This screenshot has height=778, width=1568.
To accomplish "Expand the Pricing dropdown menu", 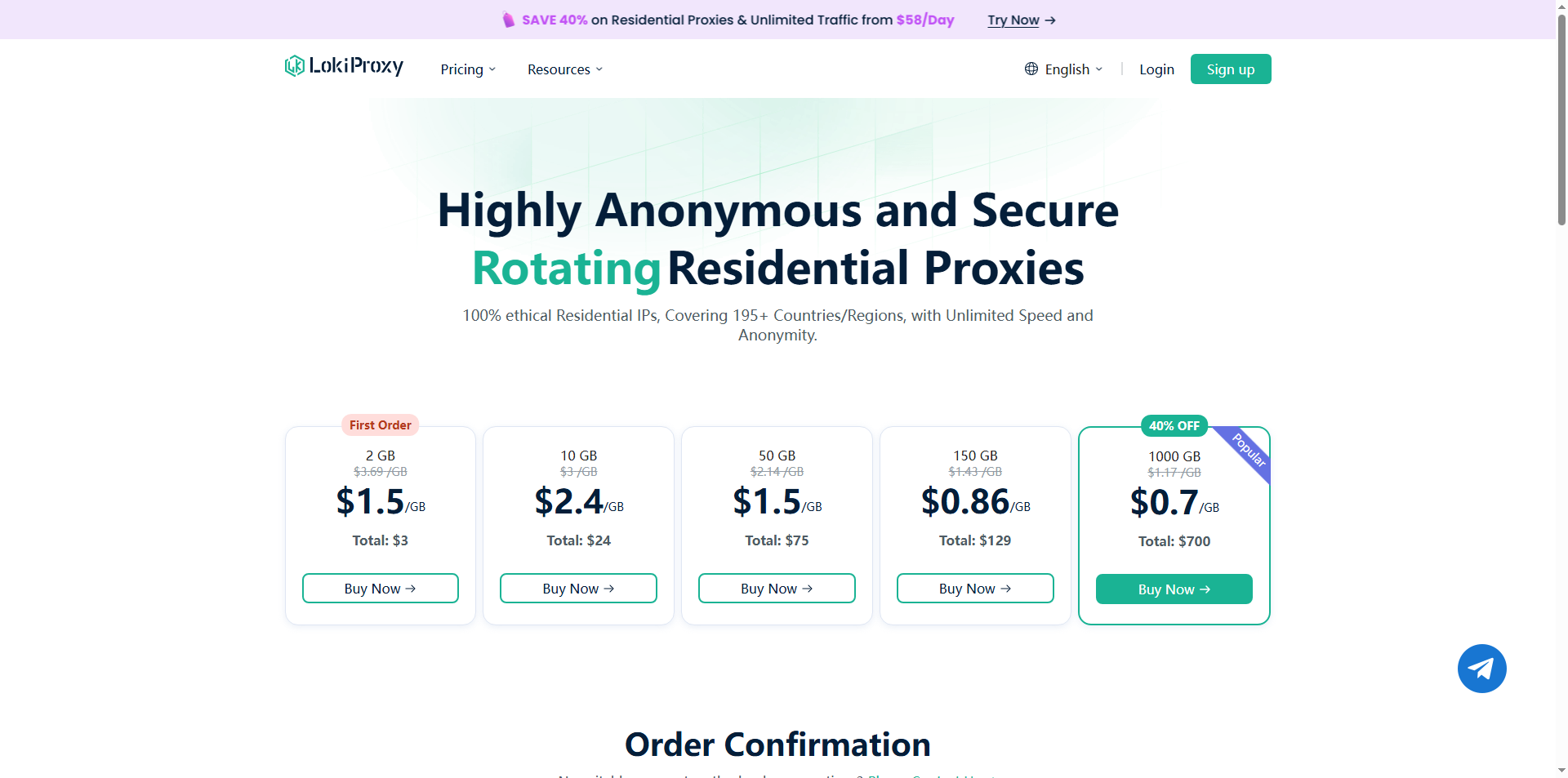I will click(x=468, y=69).
